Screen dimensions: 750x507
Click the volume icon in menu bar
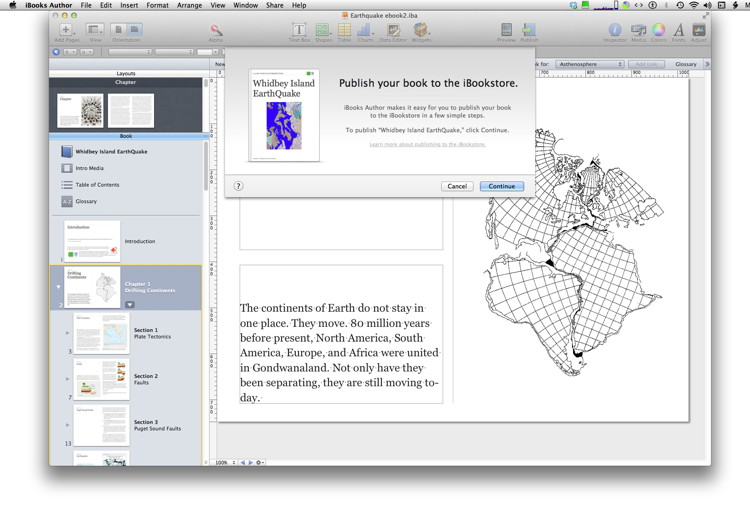pos(707,5)
